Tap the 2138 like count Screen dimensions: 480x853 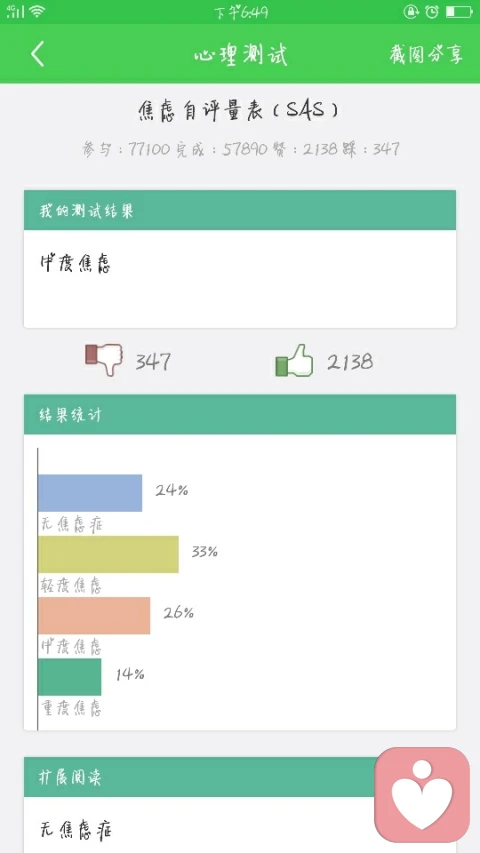point(350,361)
